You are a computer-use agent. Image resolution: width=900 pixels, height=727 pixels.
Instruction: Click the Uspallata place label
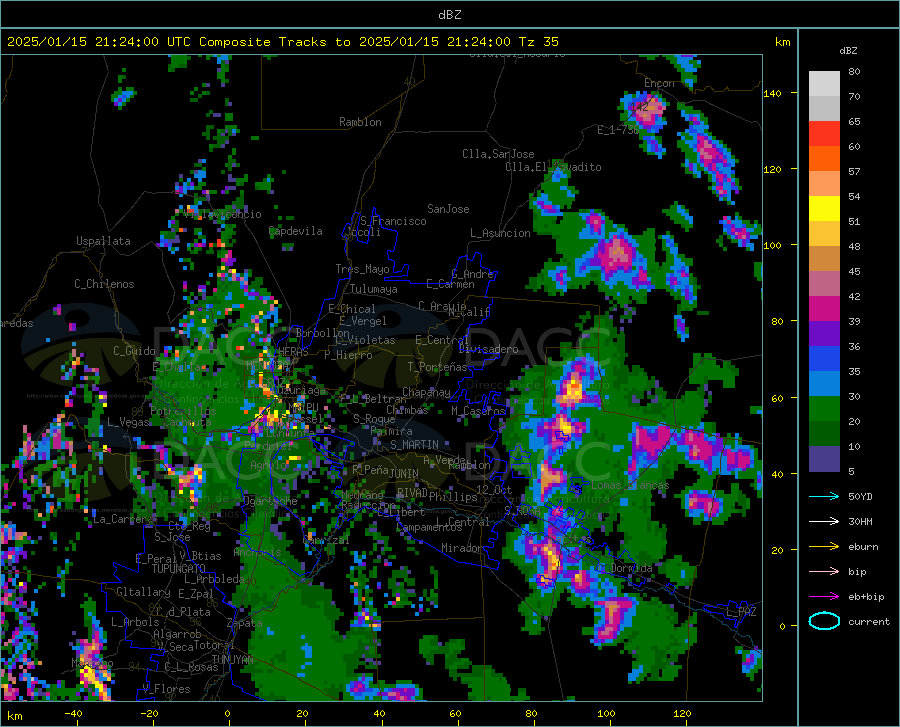[x=103, y=241]
